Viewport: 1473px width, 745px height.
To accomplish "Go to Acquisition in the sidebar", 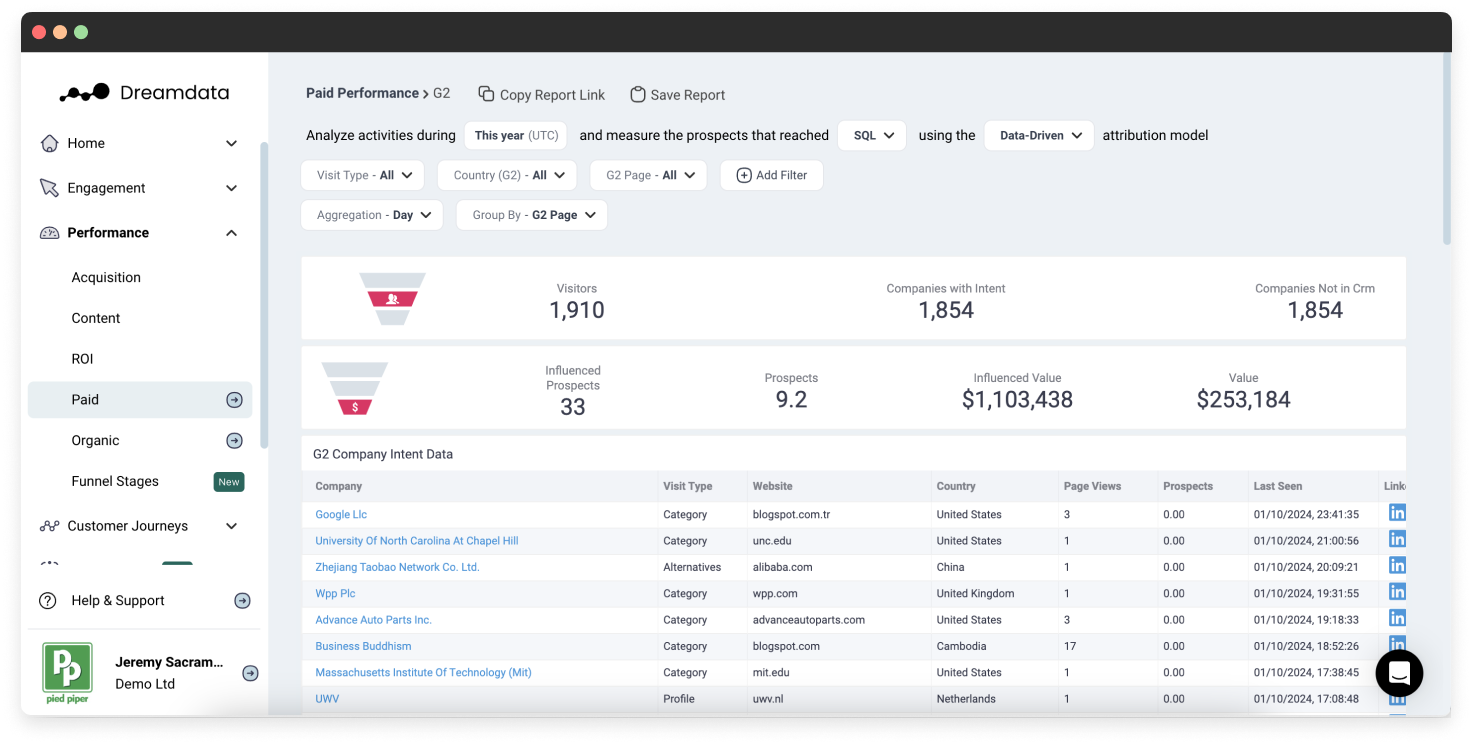I will 106,278.
